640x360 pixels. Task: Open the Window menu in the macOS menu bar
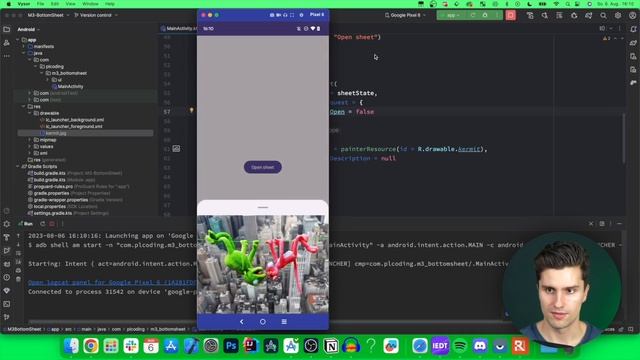(90, 4)
